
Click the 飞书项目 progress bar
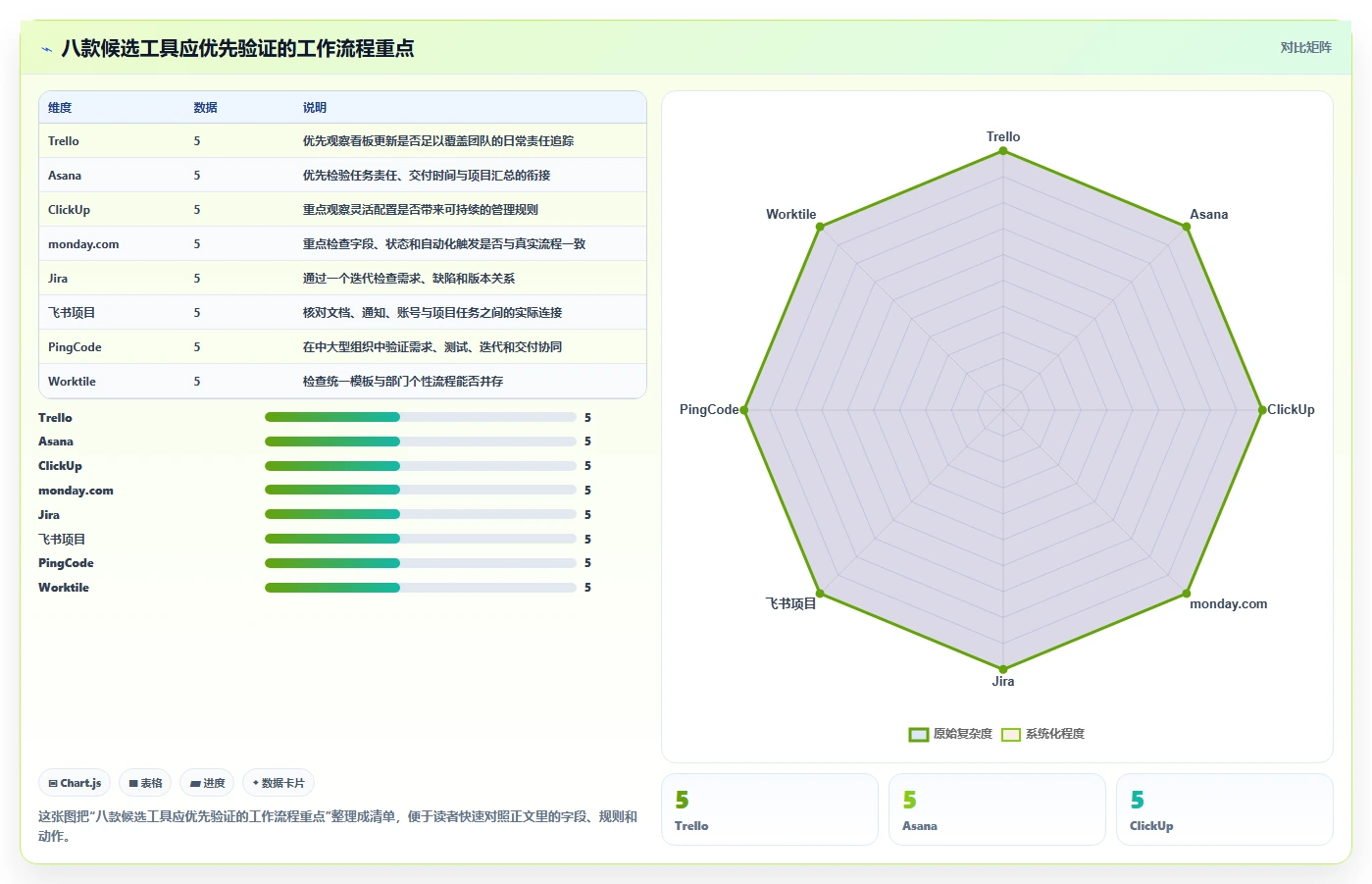click(x=420, y=539)
